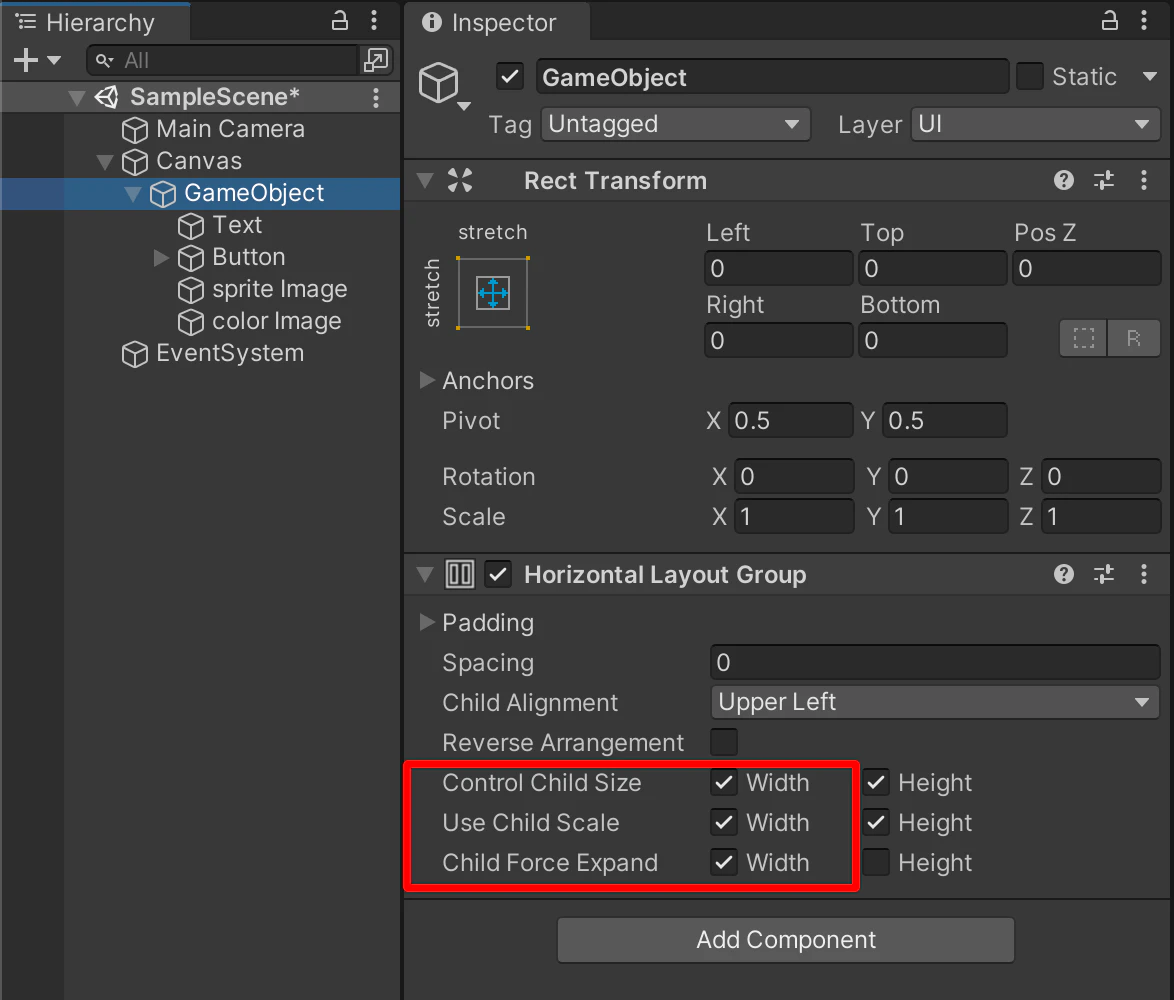Expand the Padding section

click(x=427, y=622)
